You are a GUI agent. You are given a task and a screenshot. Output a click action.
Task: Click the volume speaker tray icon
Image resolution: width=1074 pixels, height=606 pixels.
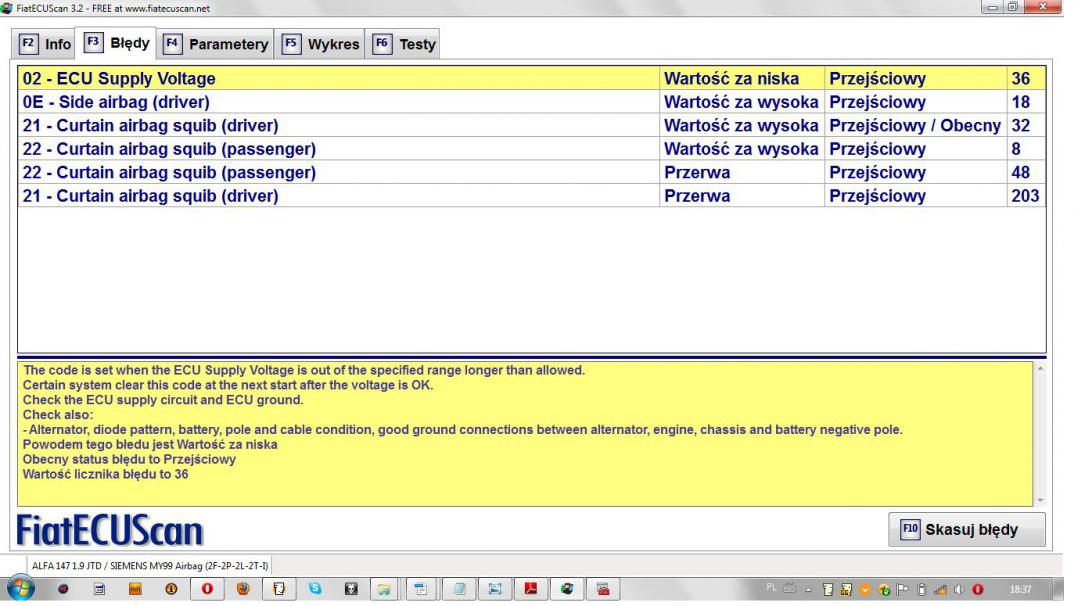coord(959,590)
